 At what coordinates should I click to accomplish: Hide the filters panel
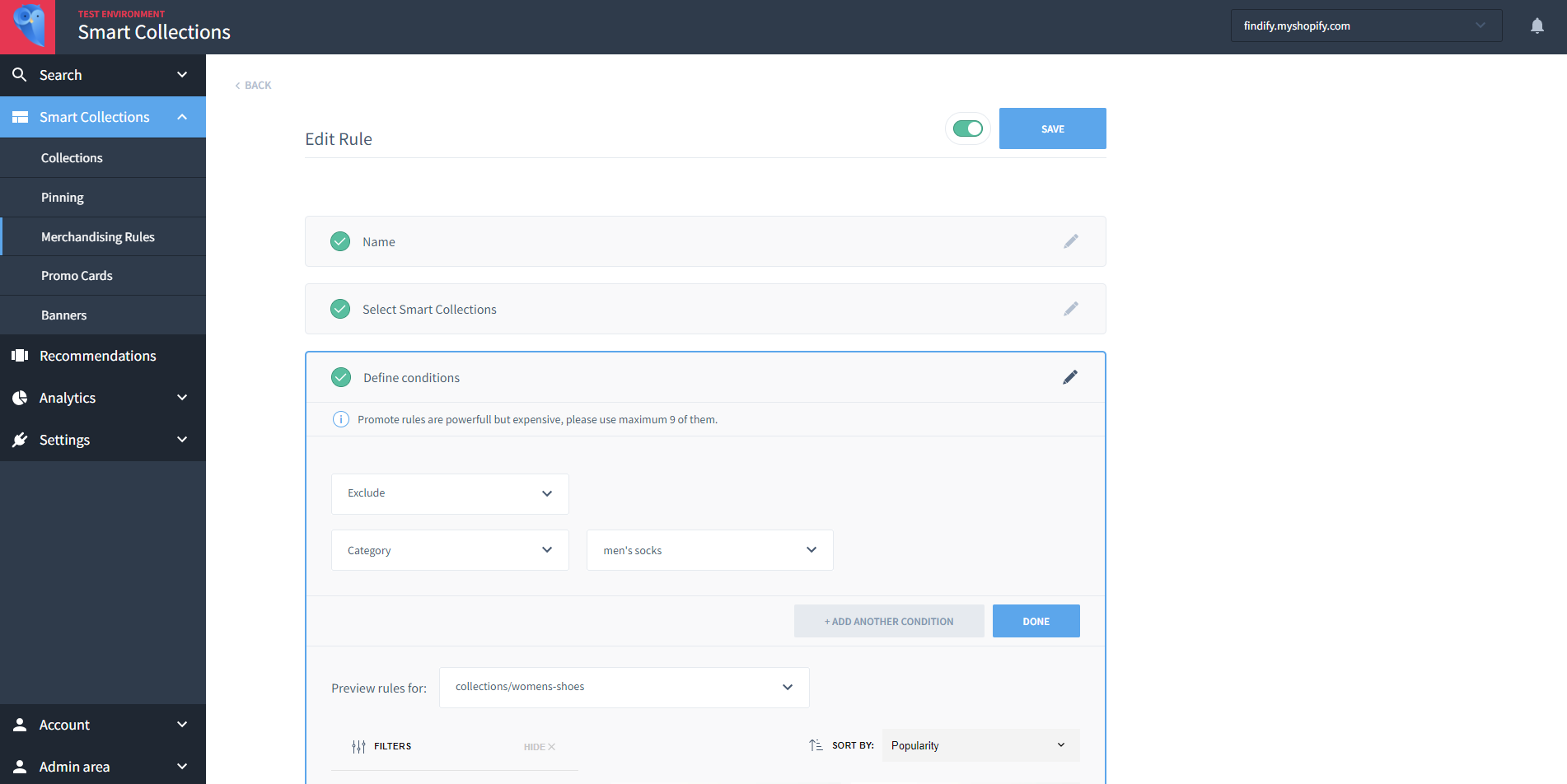coord(540,747)
